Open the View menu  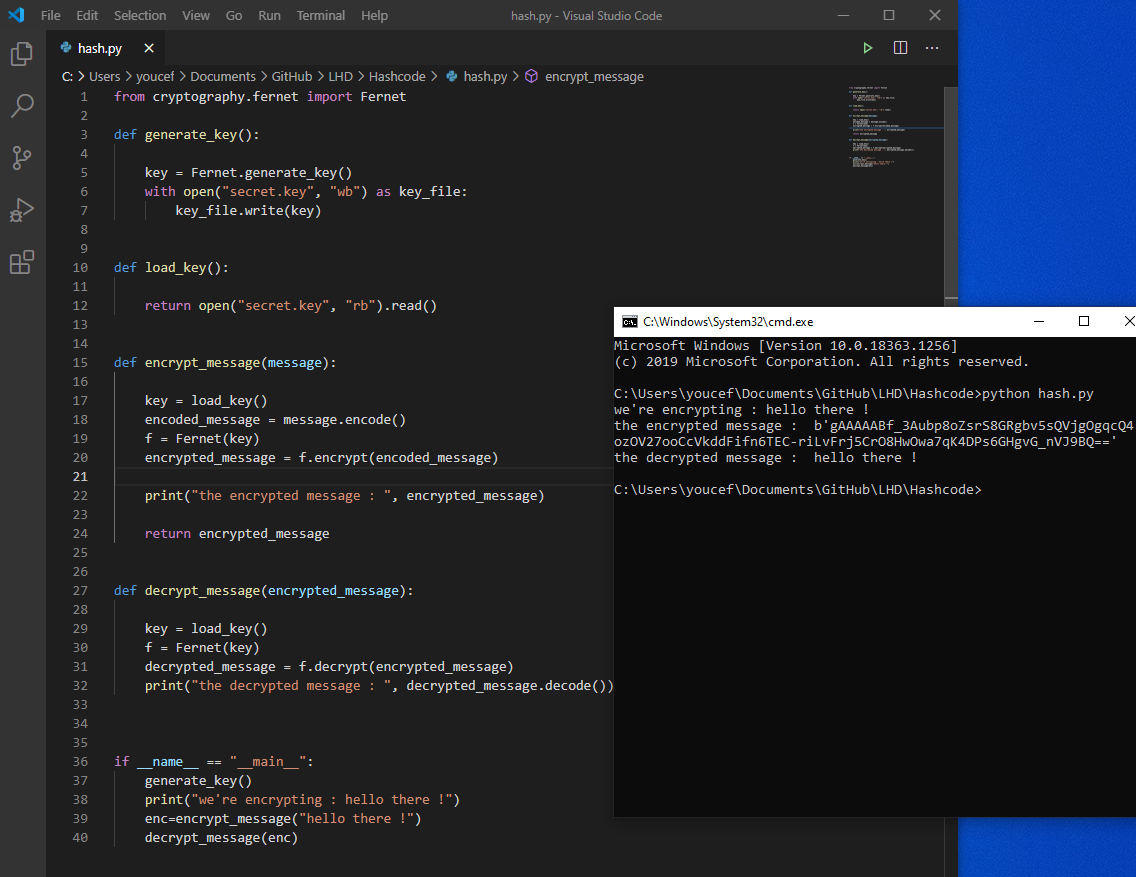pos(196,15)
